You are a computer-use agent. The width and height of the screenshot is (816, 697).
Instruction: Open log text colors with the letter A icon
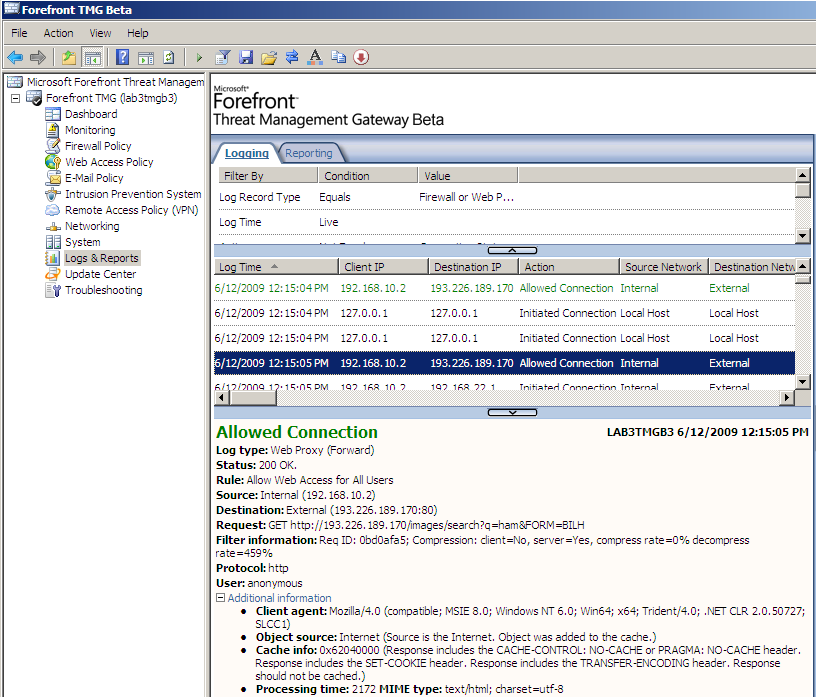(315, 57)
